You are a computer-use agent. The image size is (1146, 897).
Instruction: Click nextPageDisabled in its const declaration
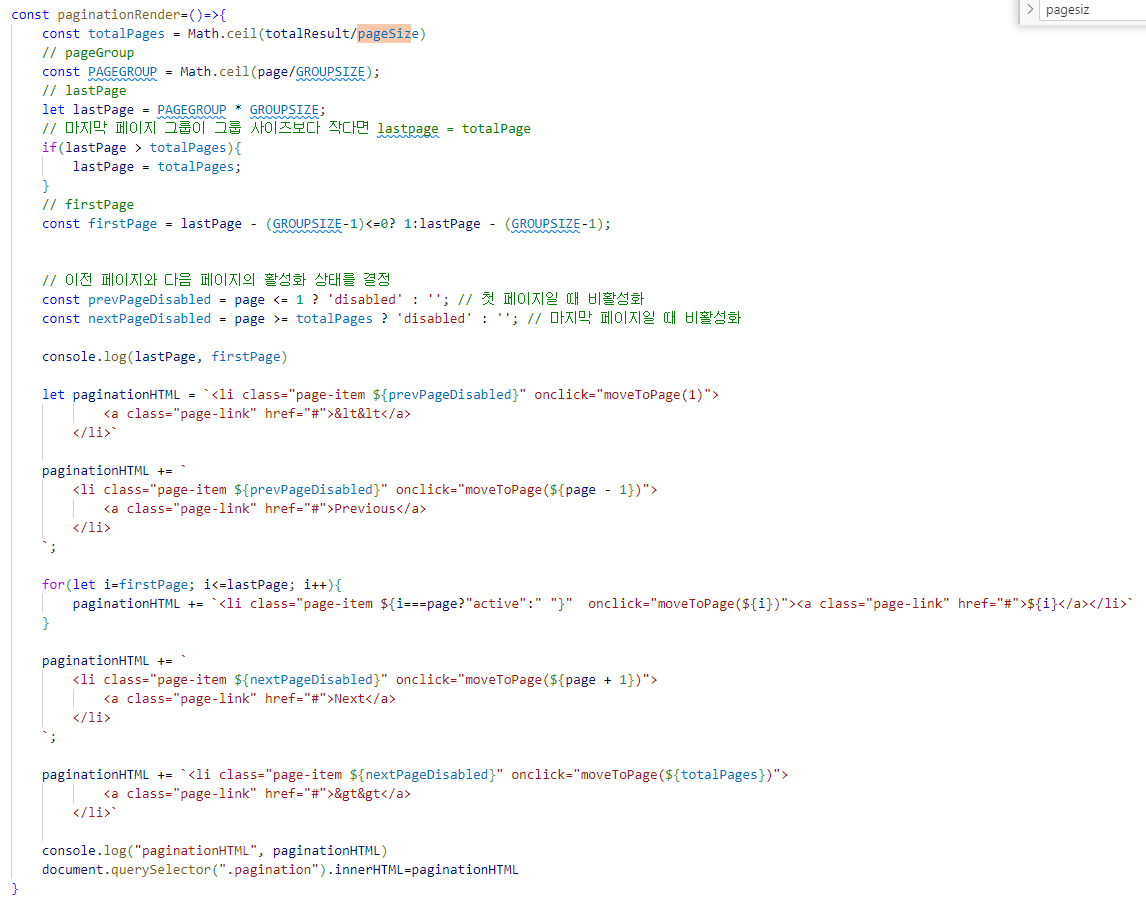(149, 319)
